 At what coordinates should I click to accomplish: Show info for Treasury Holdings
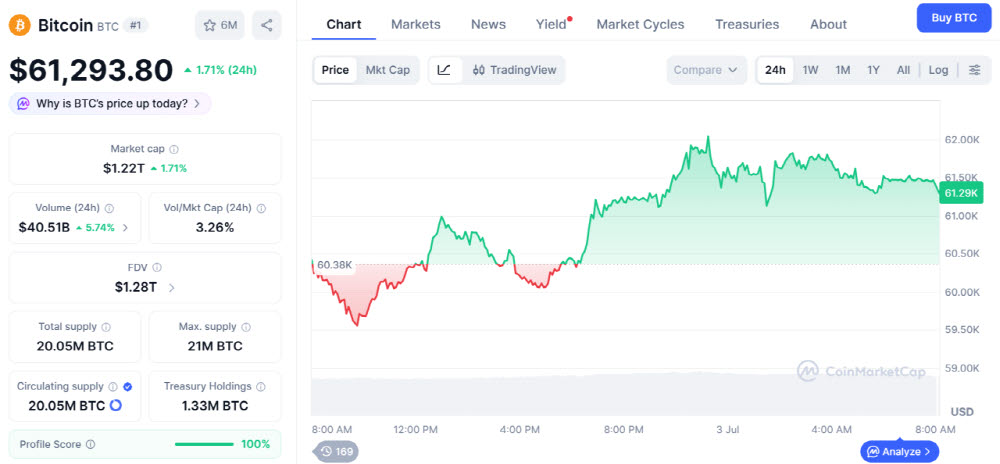(261, 386)
